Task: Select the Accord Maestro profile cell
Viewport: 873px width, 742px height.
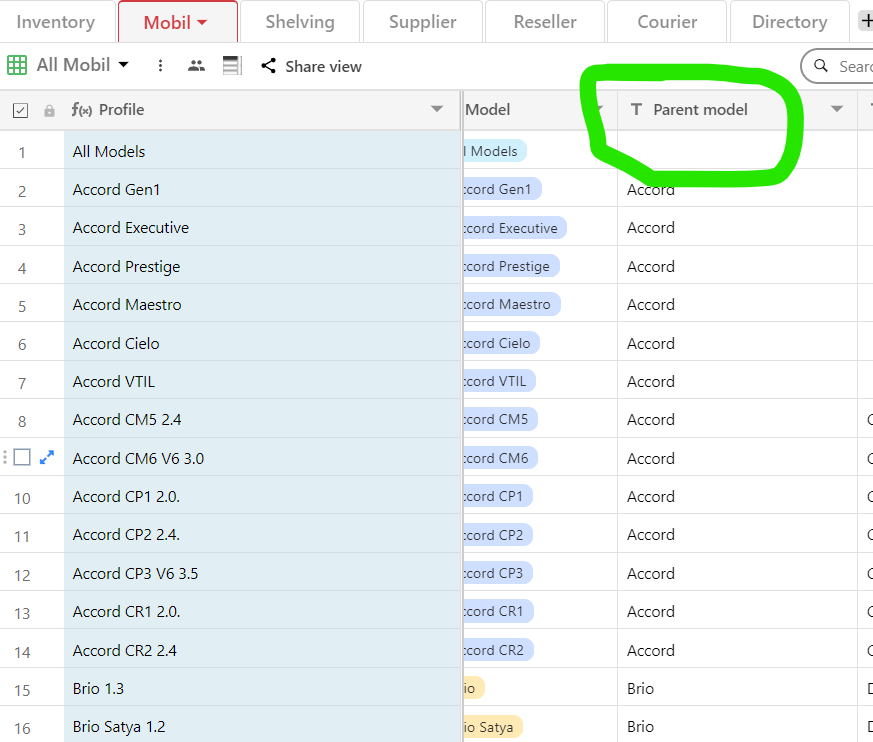Action: point(263,304)
